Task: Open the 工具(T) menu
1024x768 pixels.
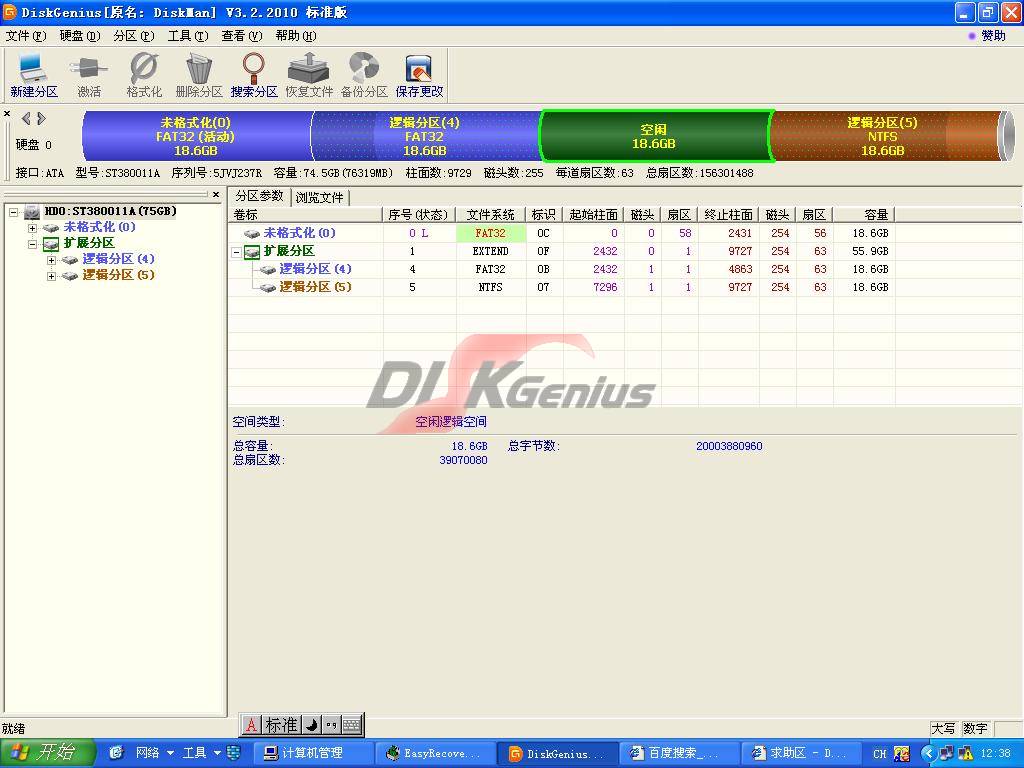Action: (x=188, y=35)
